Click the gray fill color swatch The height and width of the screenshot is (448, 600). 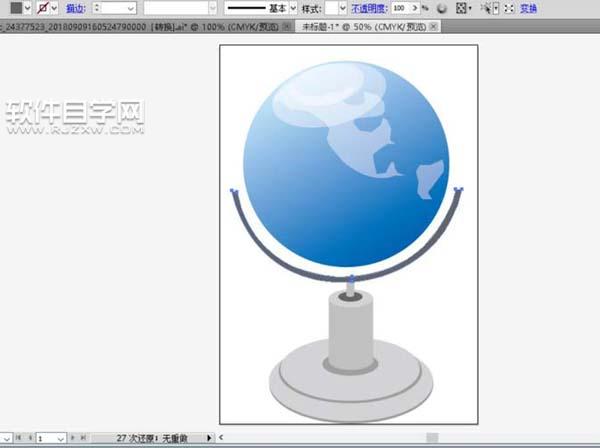coord(16,8)
